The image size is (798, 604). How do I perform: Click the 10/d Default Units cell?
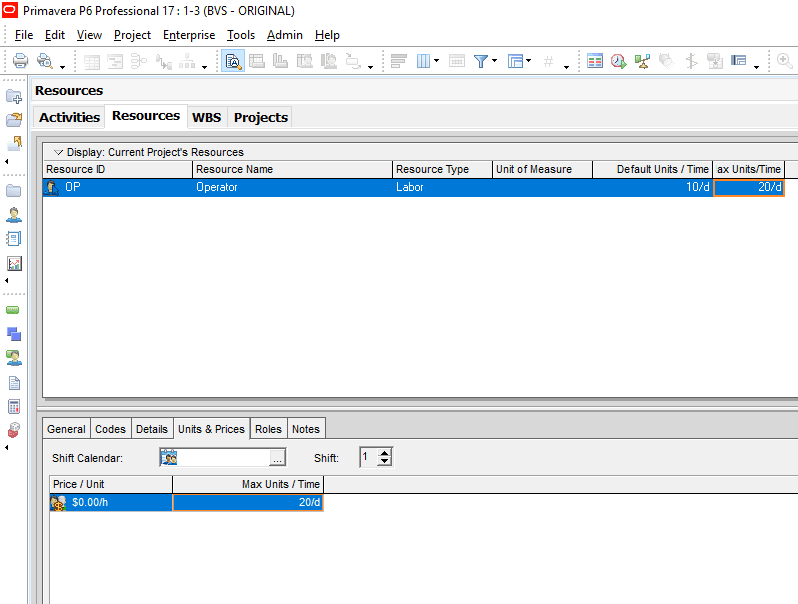652,187
